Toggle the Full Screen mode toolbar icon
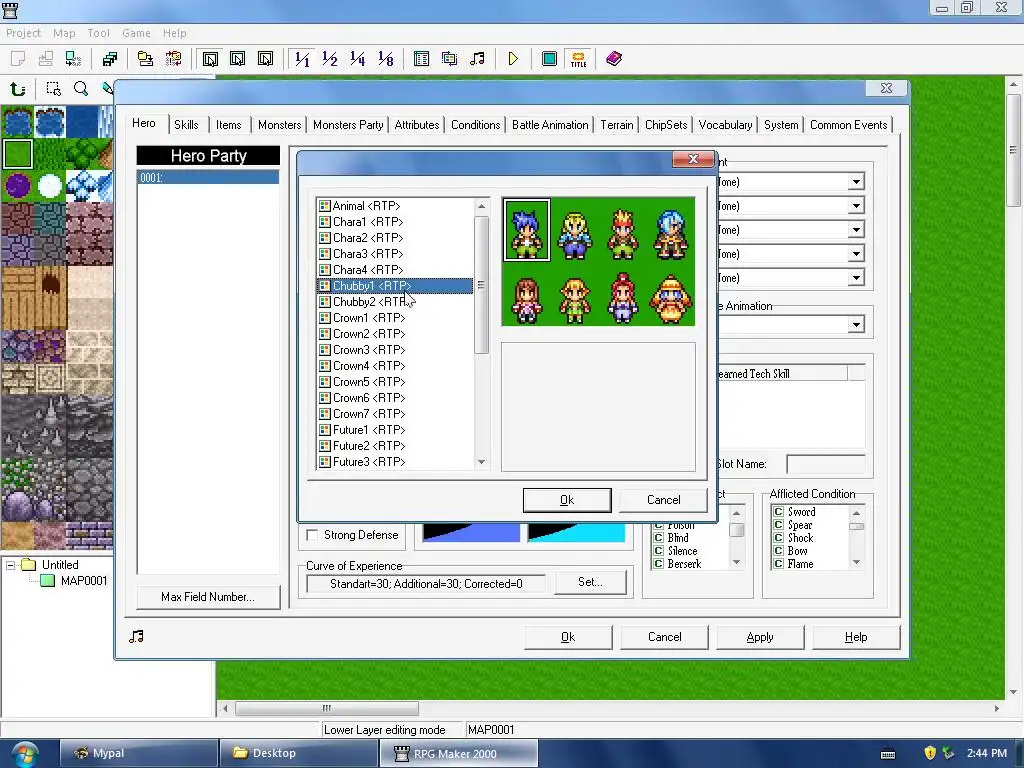The height and width of the screenshot is (768, 1024). point(549,59)
